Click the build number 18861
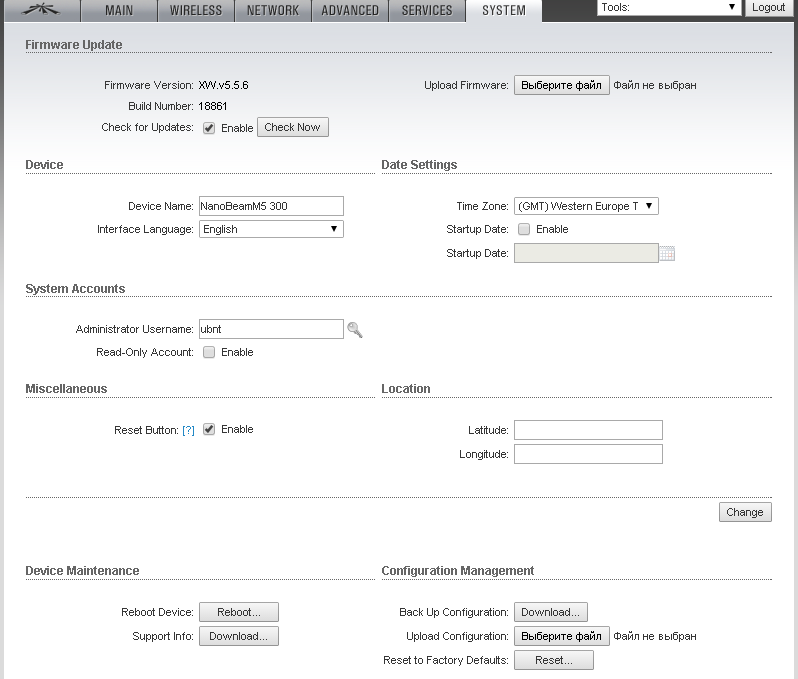Viewport: 798px width, 679px height. [213, 106]
